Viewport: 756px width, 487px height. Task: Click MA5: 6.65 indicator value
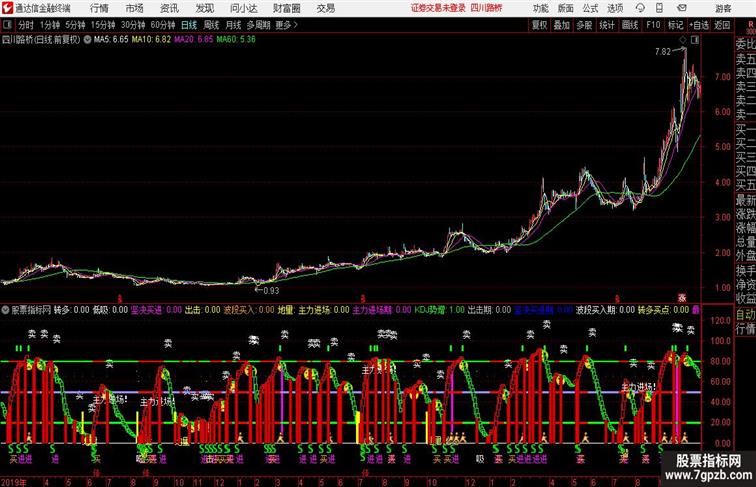[x=111, y=40]
